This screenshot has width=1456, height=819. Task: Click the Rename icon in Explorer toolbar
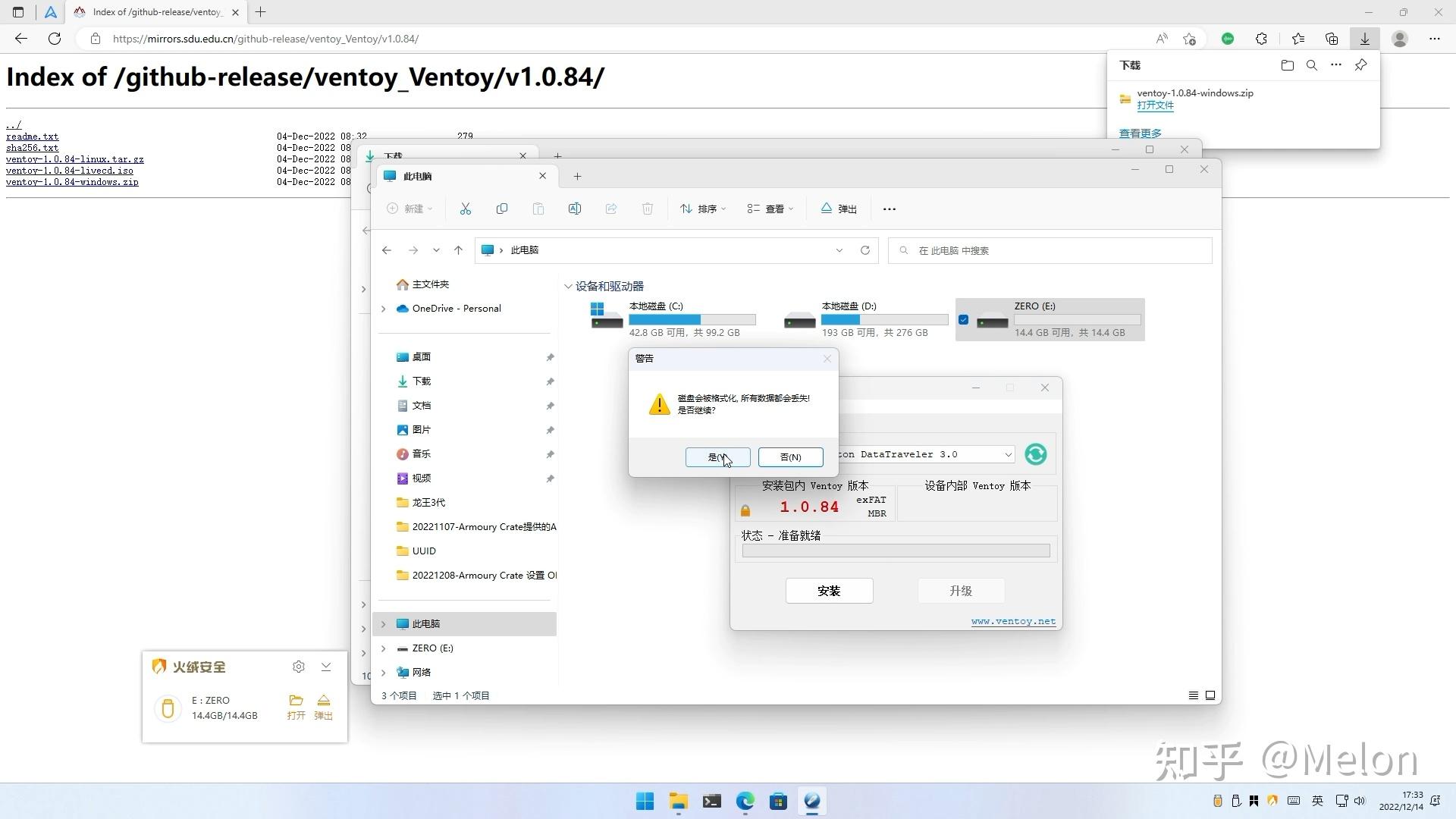[575, 209]
